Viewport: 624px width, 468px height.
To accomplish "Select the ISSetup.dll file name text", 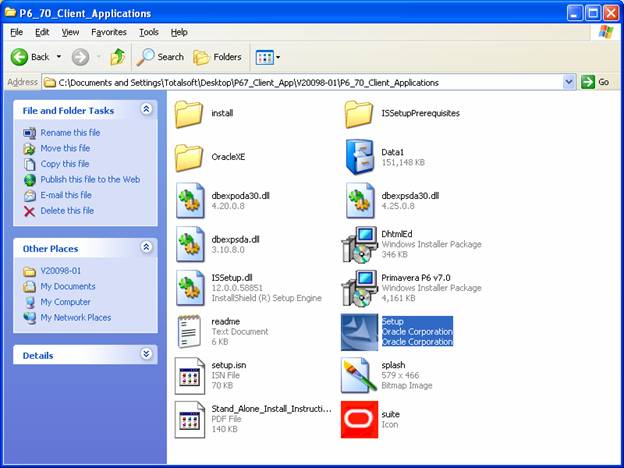I will (232, 278).
